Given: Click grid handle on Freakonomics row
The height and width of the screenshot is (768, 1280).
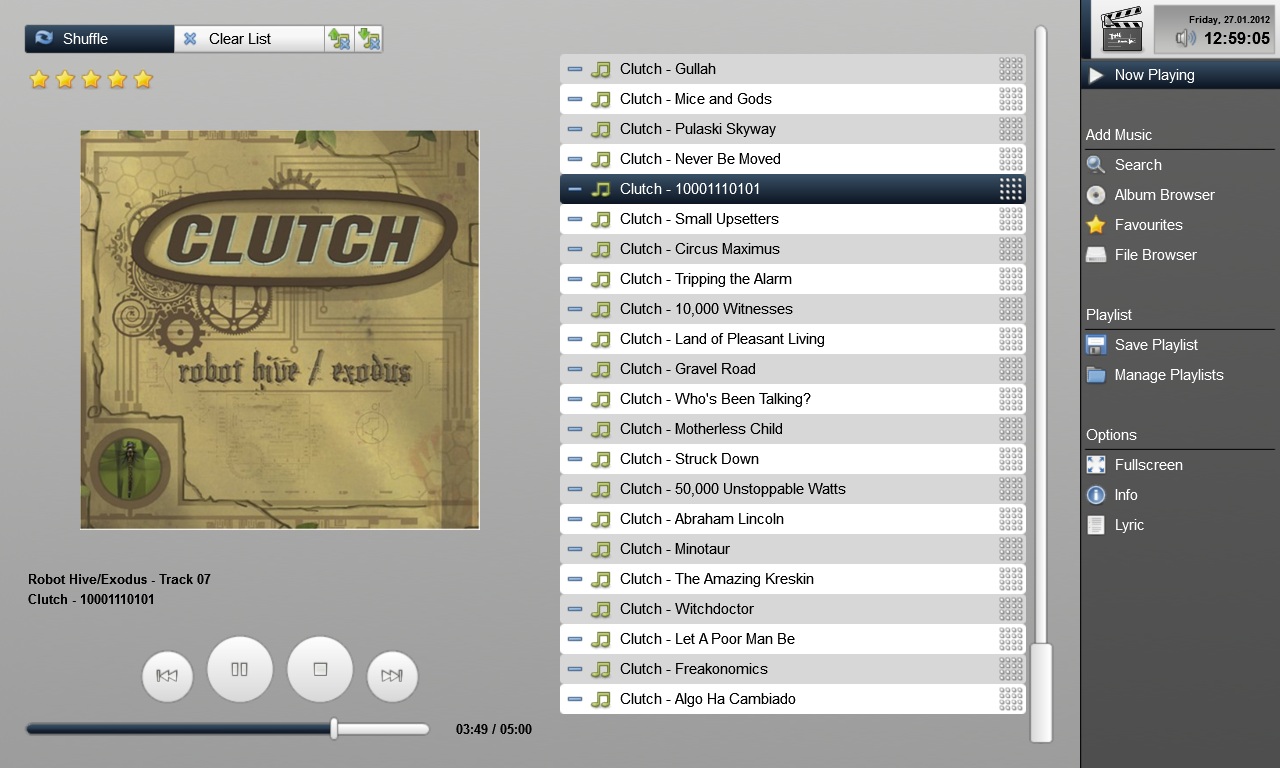Looking at the screenshot, I should pyautogui.click(x=1011, y=669).
